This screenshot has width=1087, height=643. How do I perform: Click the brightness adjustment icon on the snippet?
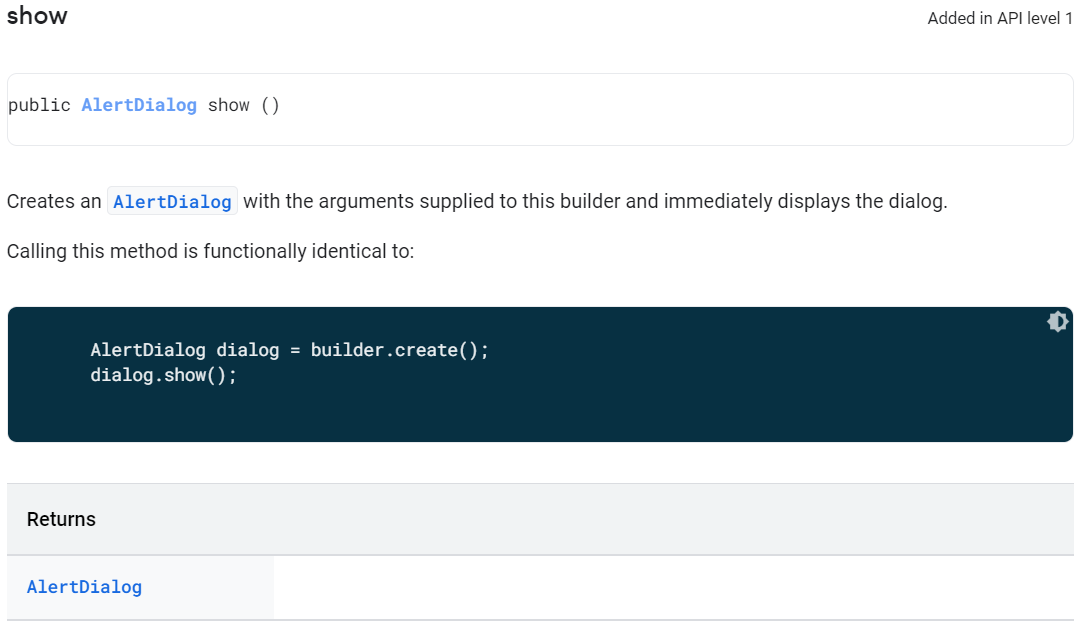click(1058, 321)
